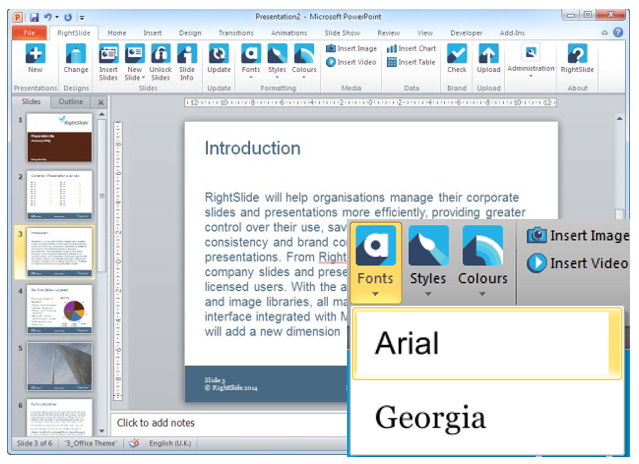Expand the Administration dropdown arrow
Image resolution: width=639 pixels, height=464 pixels.
point(531,76)
